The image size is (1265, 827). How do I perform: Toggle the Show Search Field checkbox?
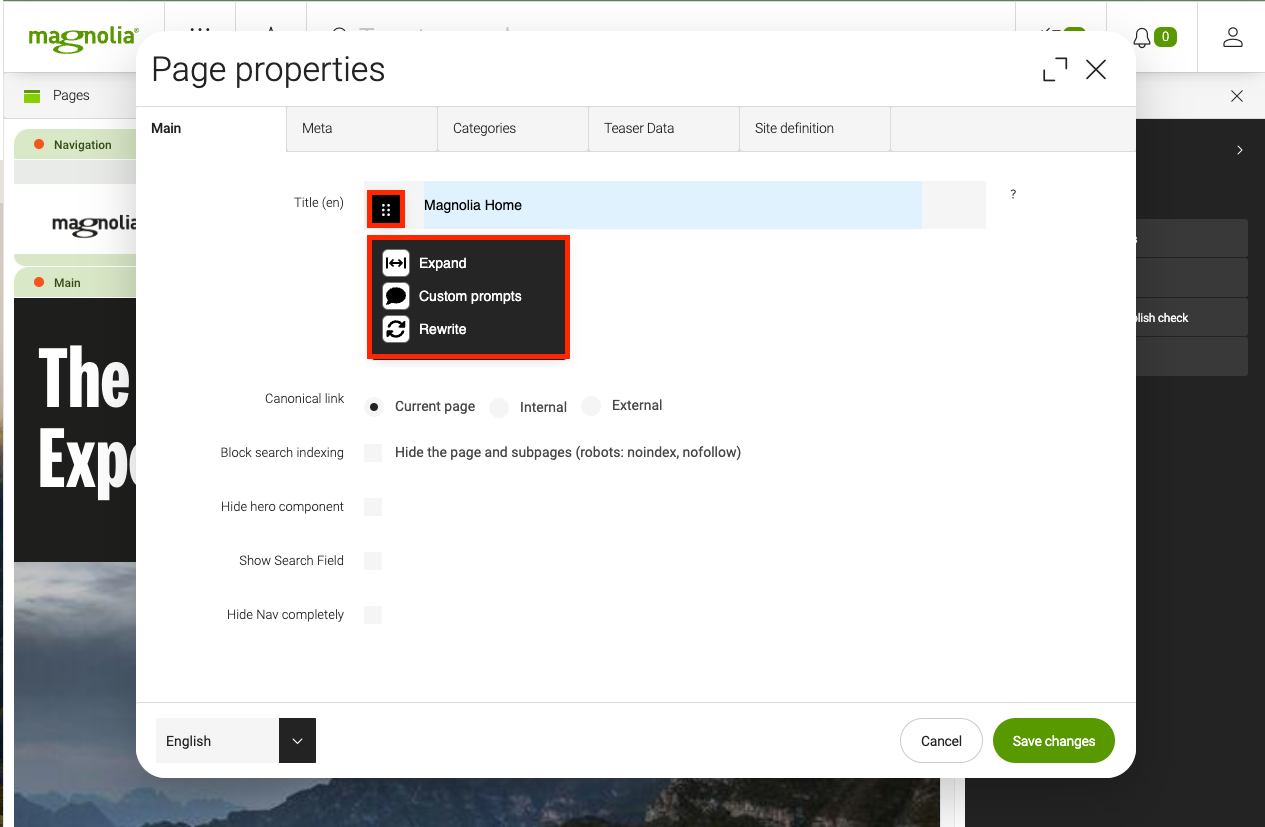pos(373,561)
